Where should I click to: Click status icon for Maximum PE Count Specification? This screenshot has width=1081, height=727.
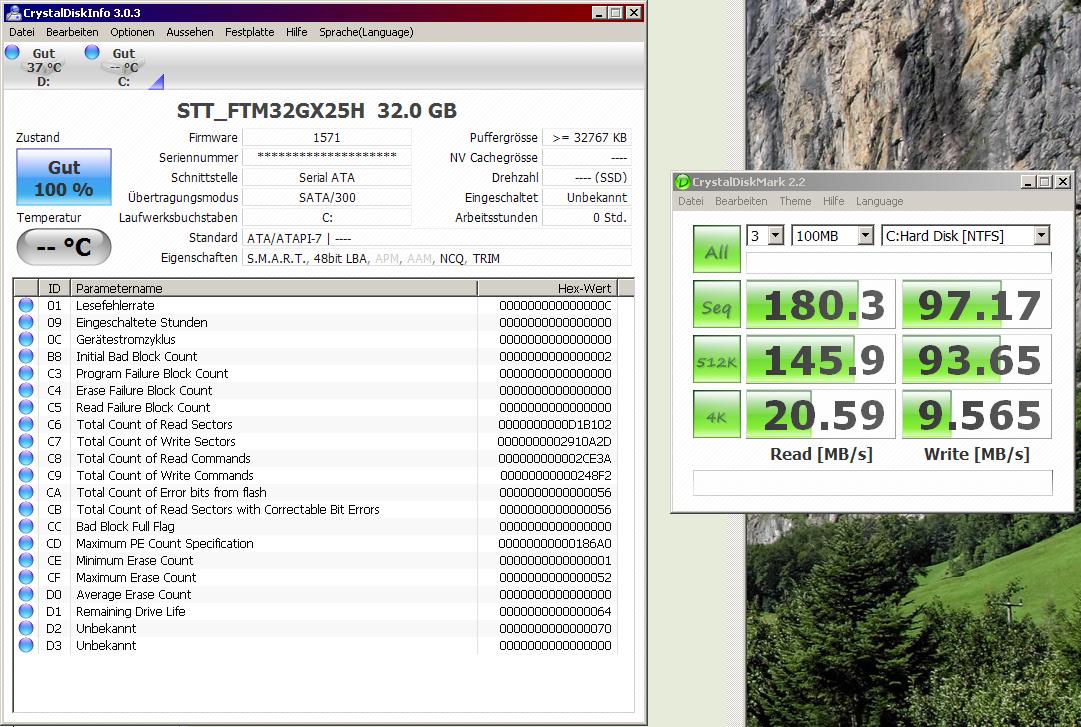tap(26, 543)
